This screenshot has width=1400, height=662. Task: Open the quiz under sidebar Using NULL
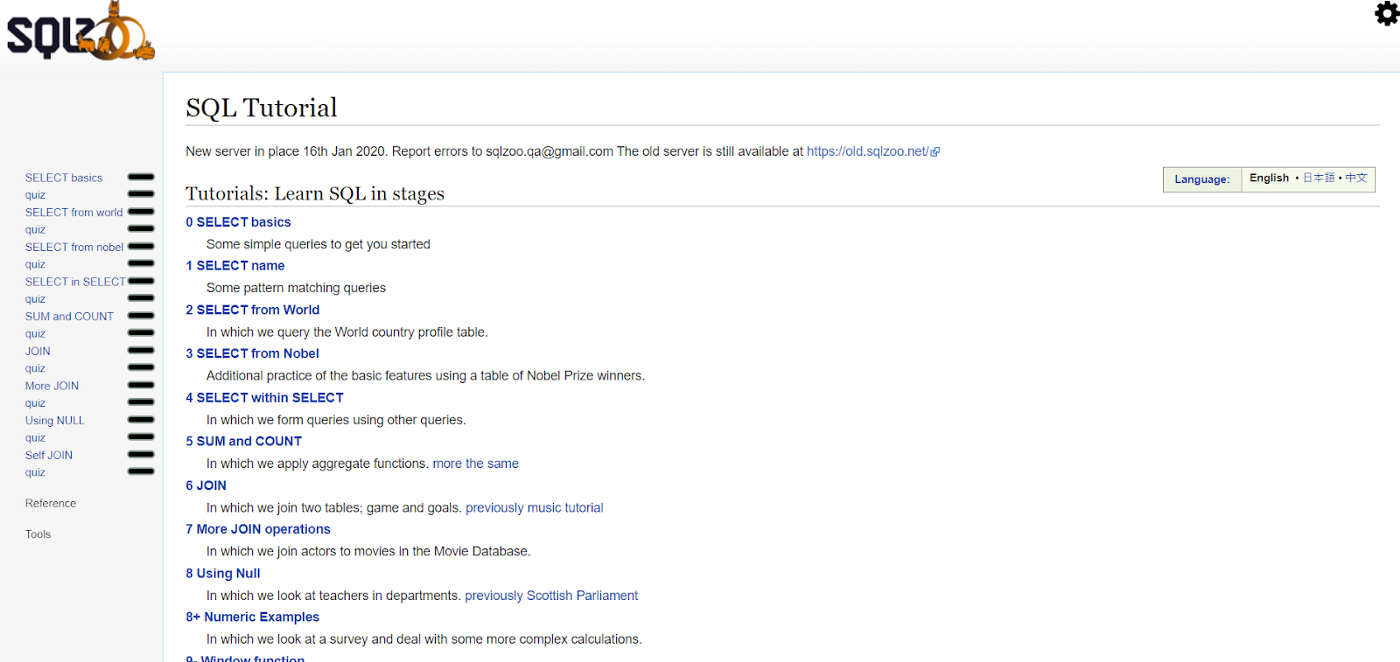click(35, 438)
